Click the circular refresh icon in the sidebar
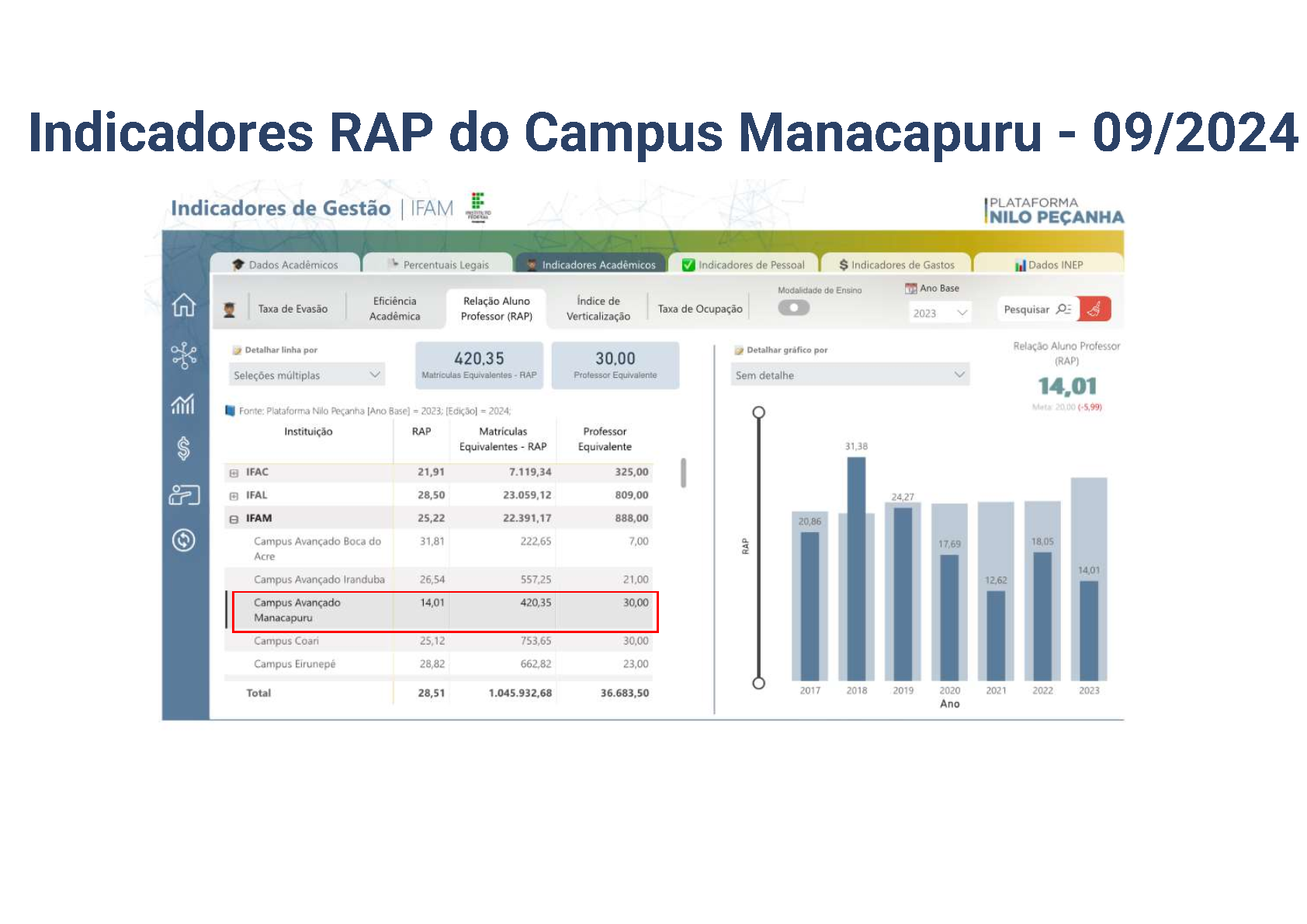This screenshot has width=1307, height=924. (x=184, y=540)
